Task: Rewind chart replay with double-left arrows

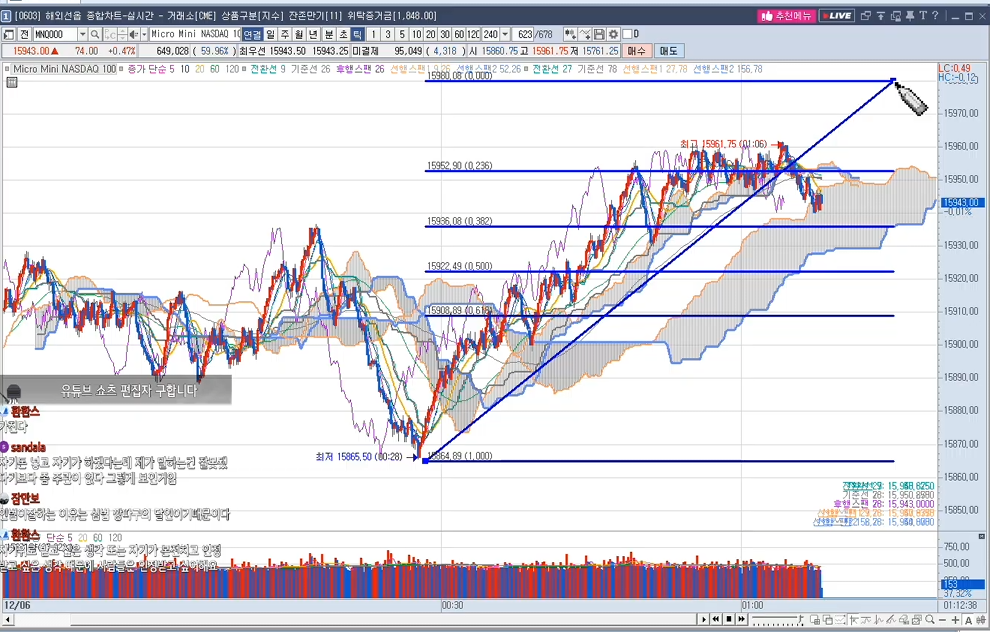Action: coord(715,619)
